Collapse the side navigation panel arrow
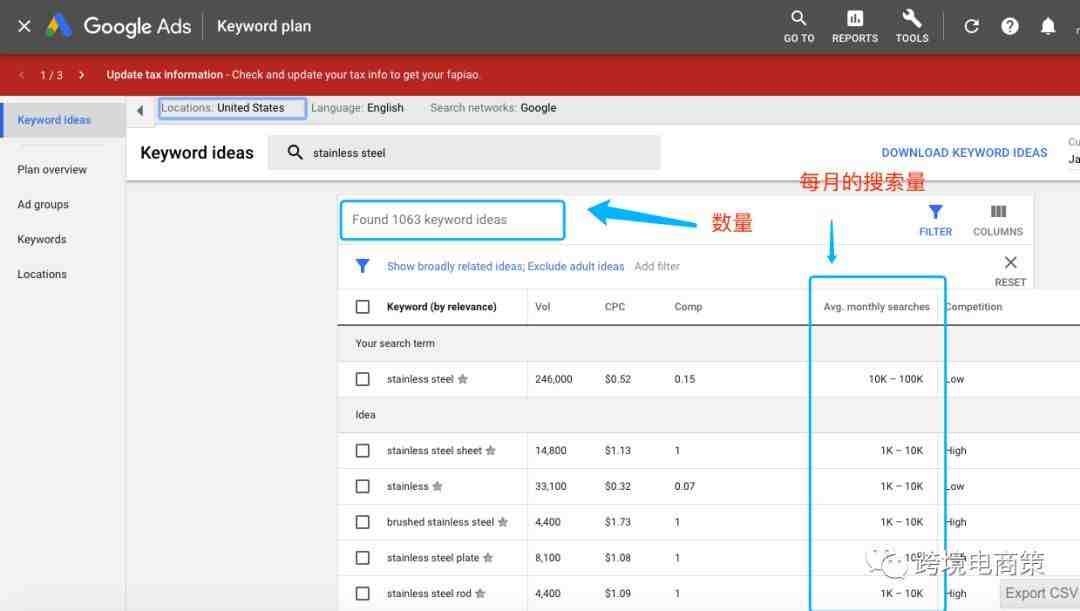 141,110
